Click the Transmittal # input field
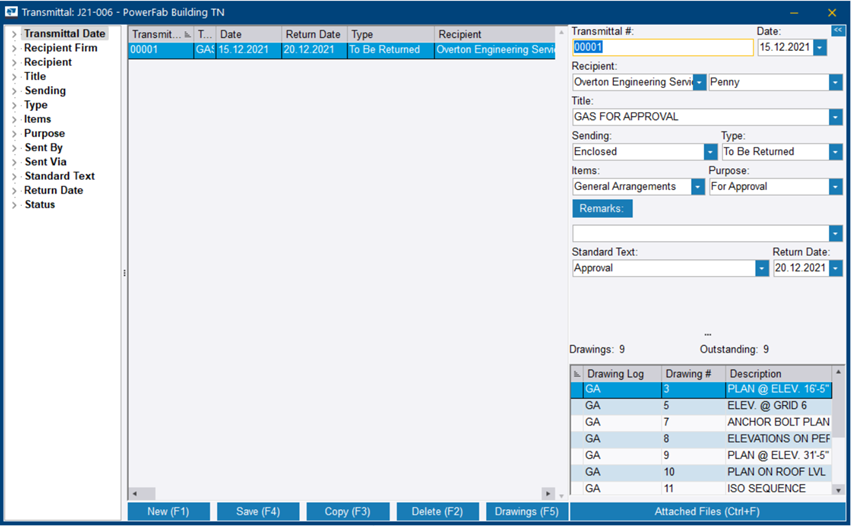This screenshot has width=851, height=526. click(x=662, y=48)
